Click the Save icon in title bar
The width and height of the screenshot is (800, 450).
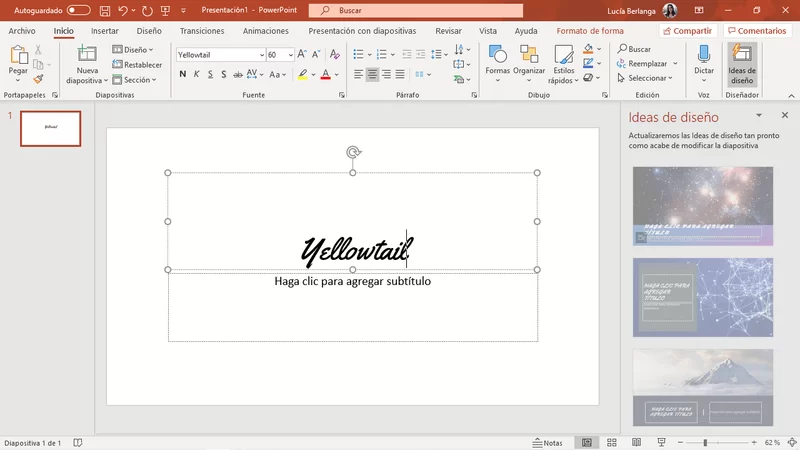pyautogui.click(x=105, y=10)
